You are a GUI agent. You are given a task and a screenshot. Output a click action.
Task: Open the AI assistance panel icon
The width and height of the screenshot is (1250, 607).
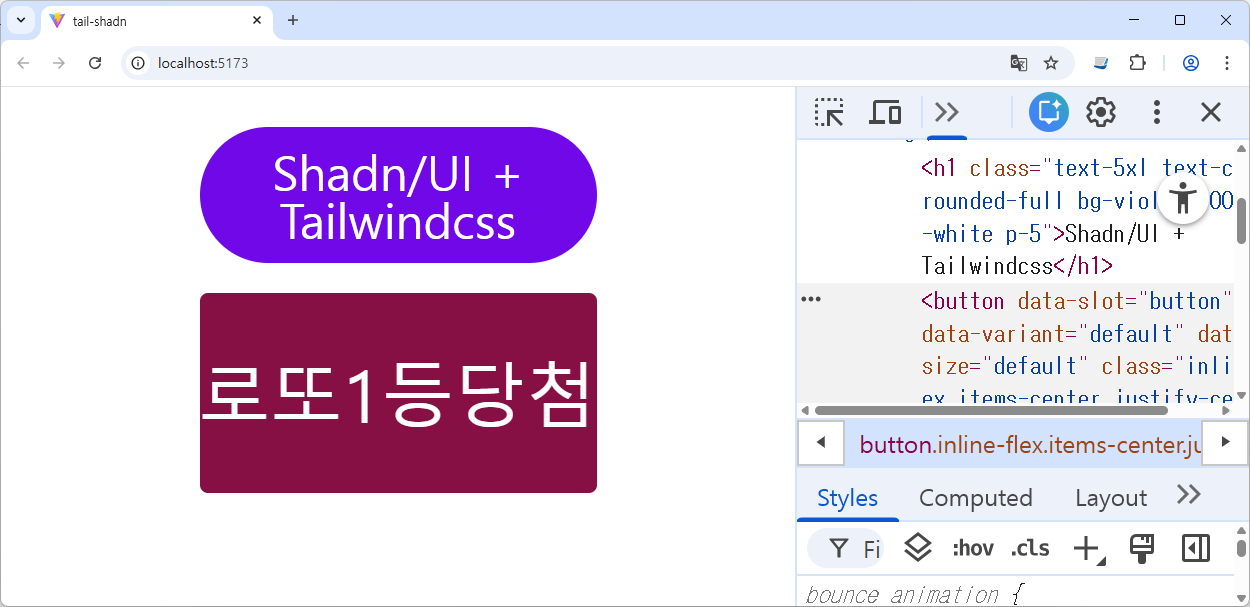[1048, 112]
